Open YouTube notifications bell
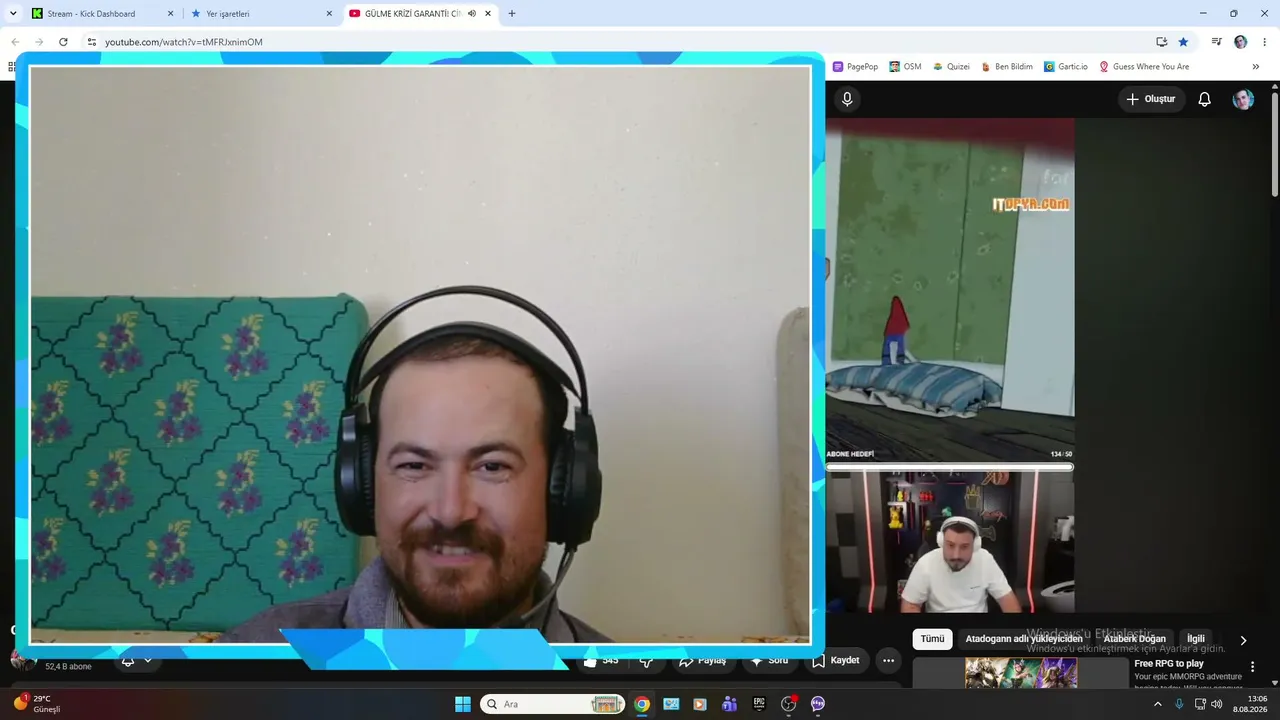 [1205, 99]
